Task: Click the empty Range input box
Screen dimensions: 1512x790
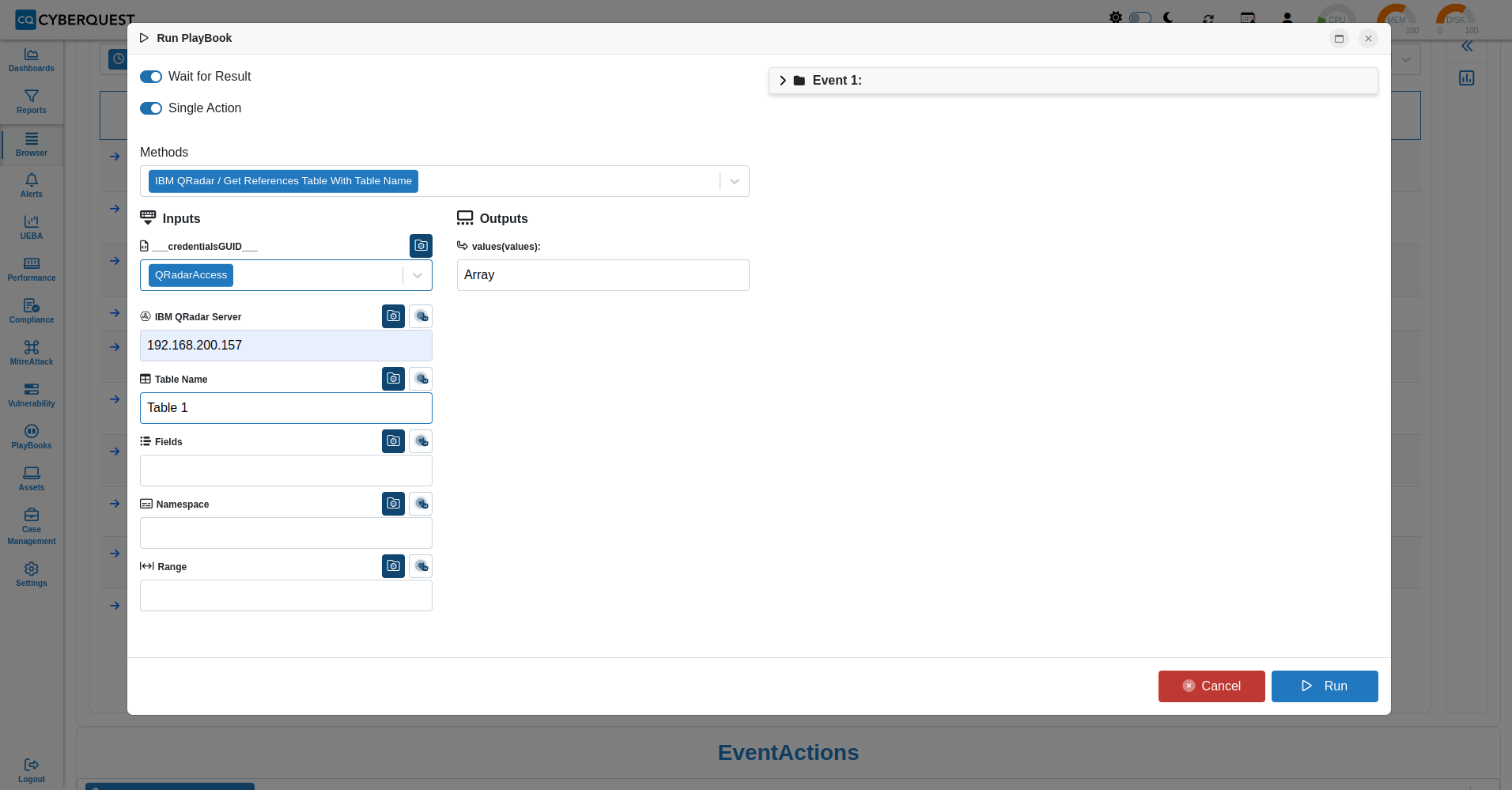Action: pyautogui.click(x=286, y=595)
